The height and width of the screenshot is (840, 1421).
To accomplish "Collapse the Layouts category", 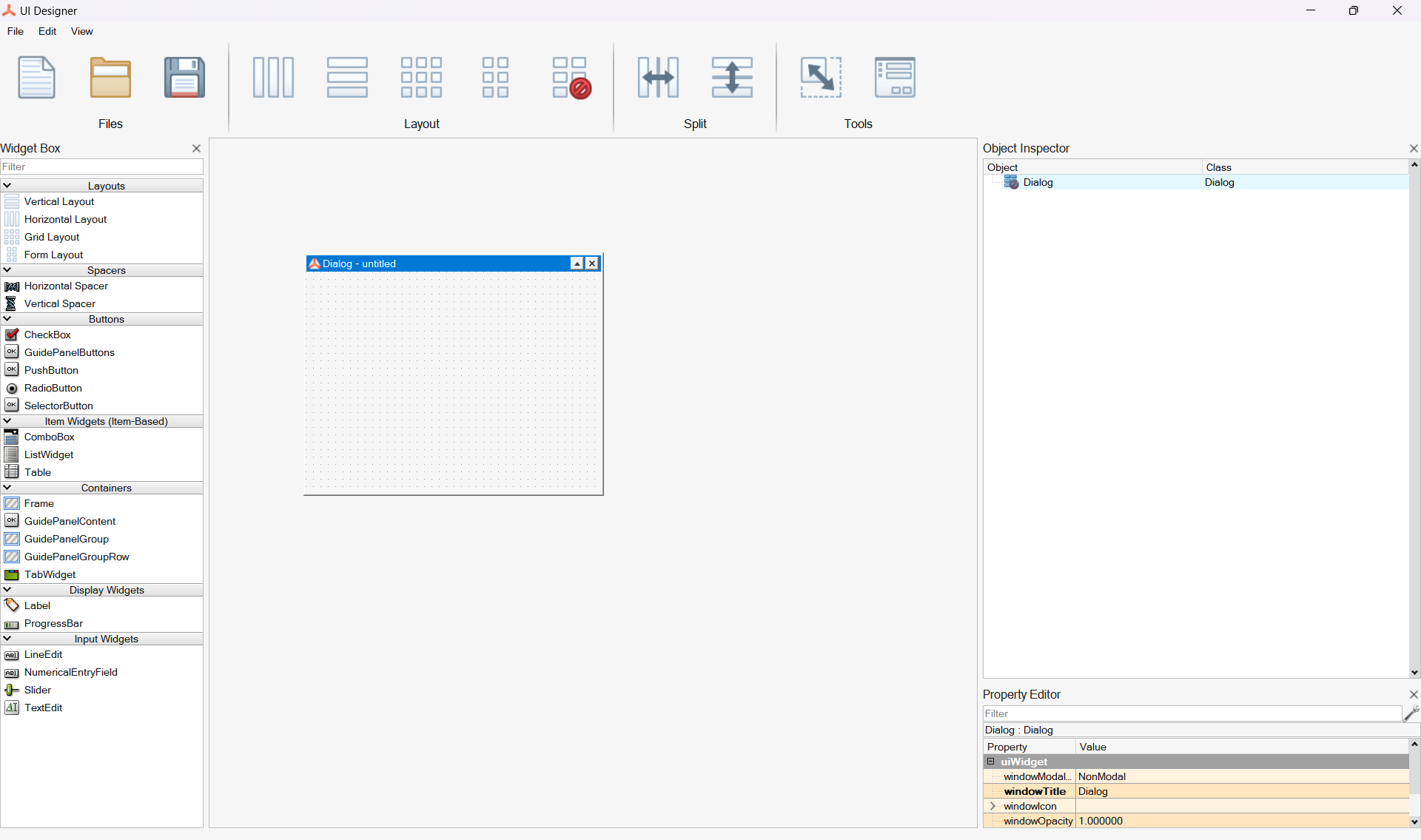I will (7, 186).
